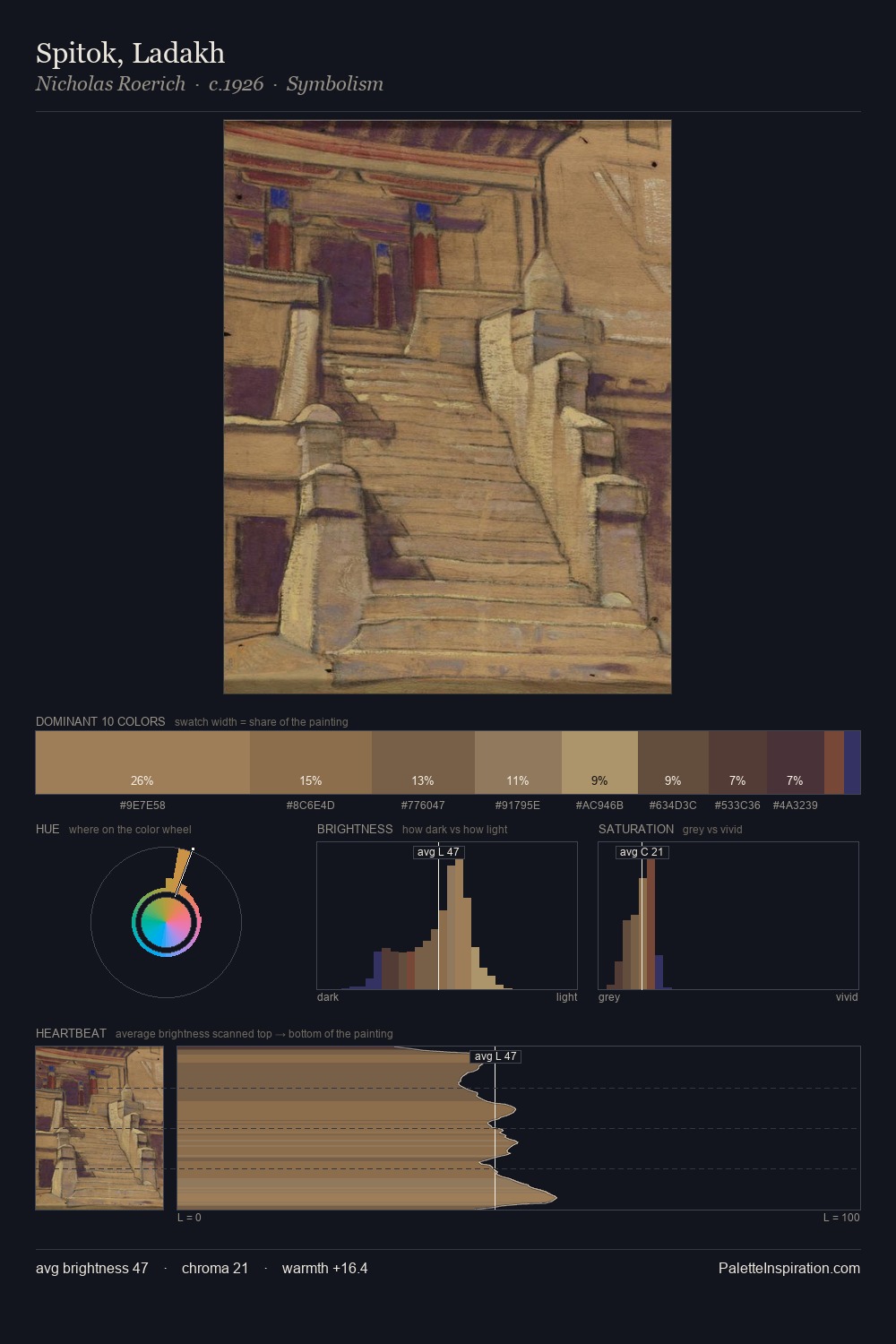Click the brightness chart 'light' axis label
Screen dimensions: 896x1344
(566, 996)
